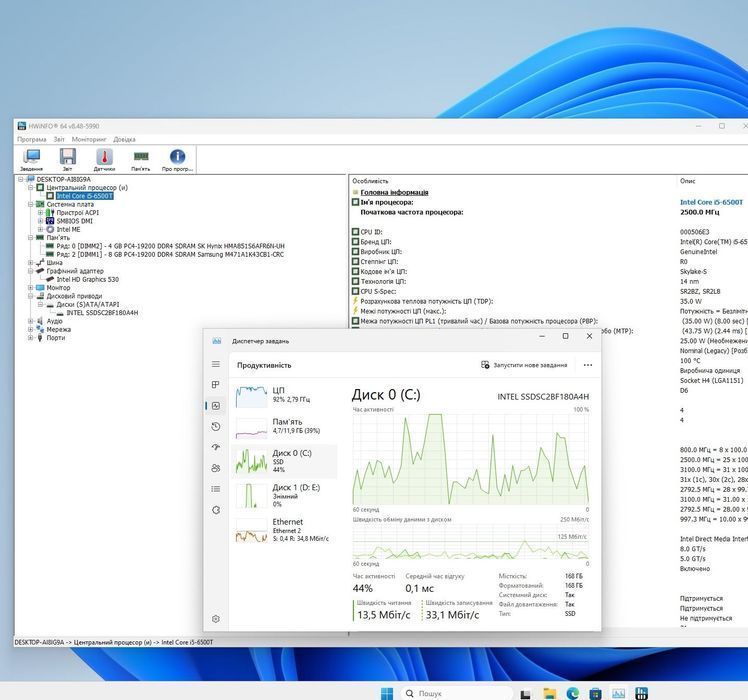Click the CPU ID feature row

pos(371,232)
